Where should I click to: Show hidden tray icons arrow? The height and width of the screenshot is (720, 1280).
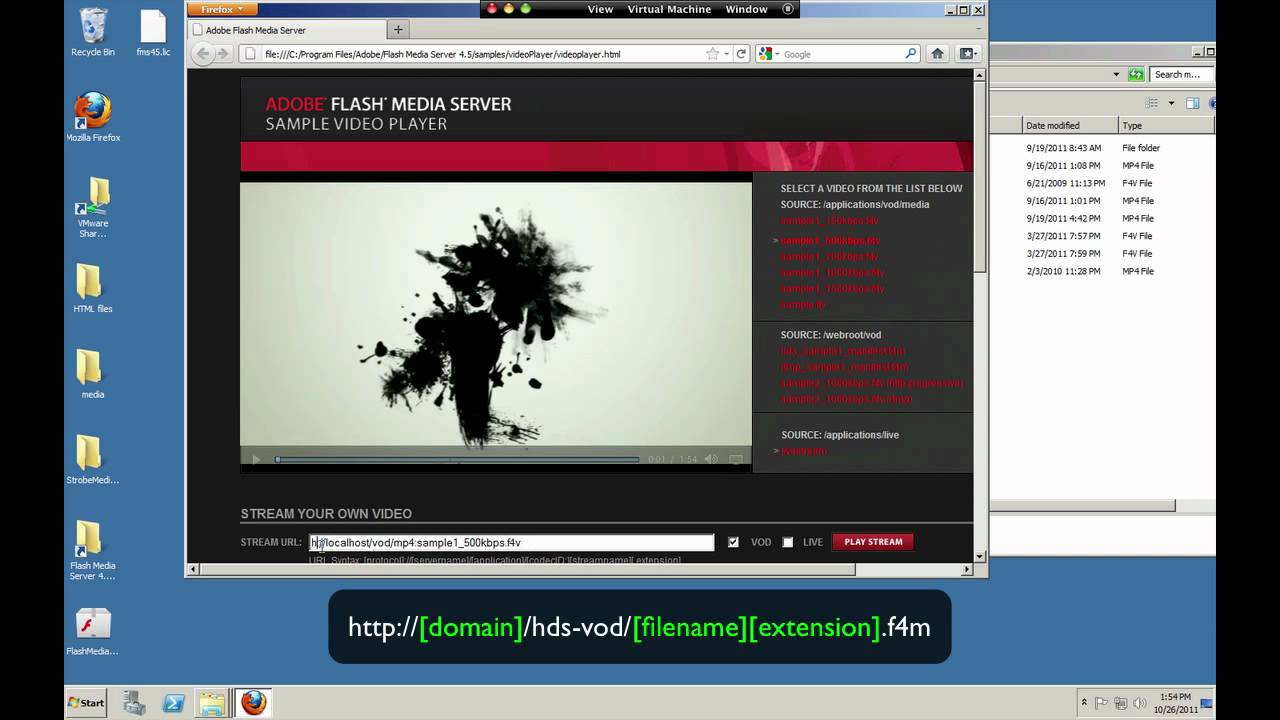[x=1084, y=703]
